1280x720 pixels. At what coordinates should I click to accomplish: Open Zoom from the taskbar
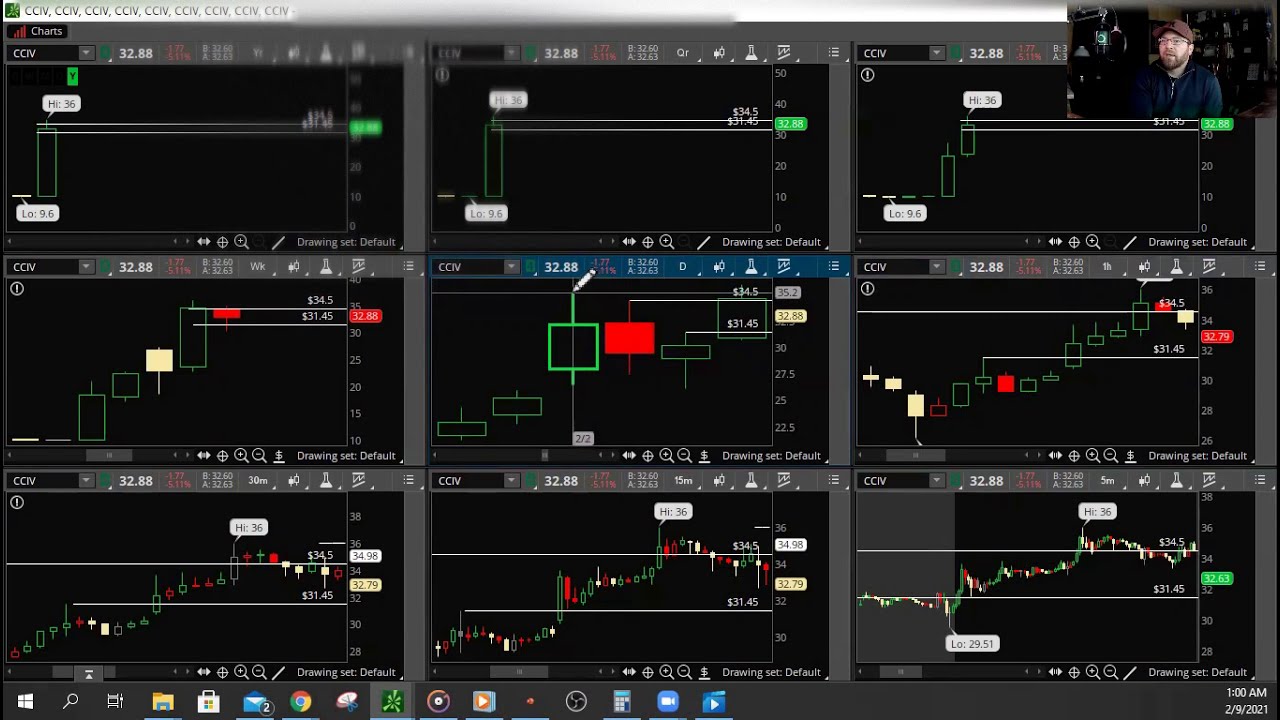(x=668, y=702)
